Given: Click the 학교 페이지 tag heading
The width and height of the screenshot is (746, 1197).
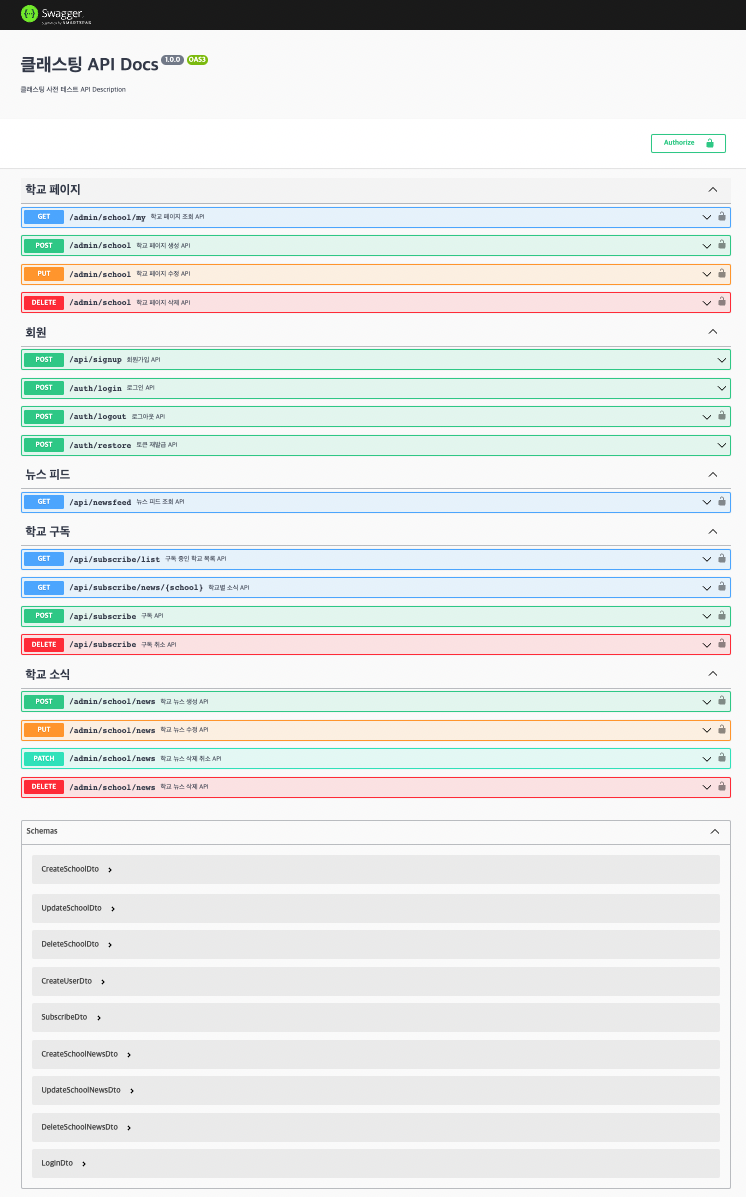Looking at the screenshot, I should [53, 189].
